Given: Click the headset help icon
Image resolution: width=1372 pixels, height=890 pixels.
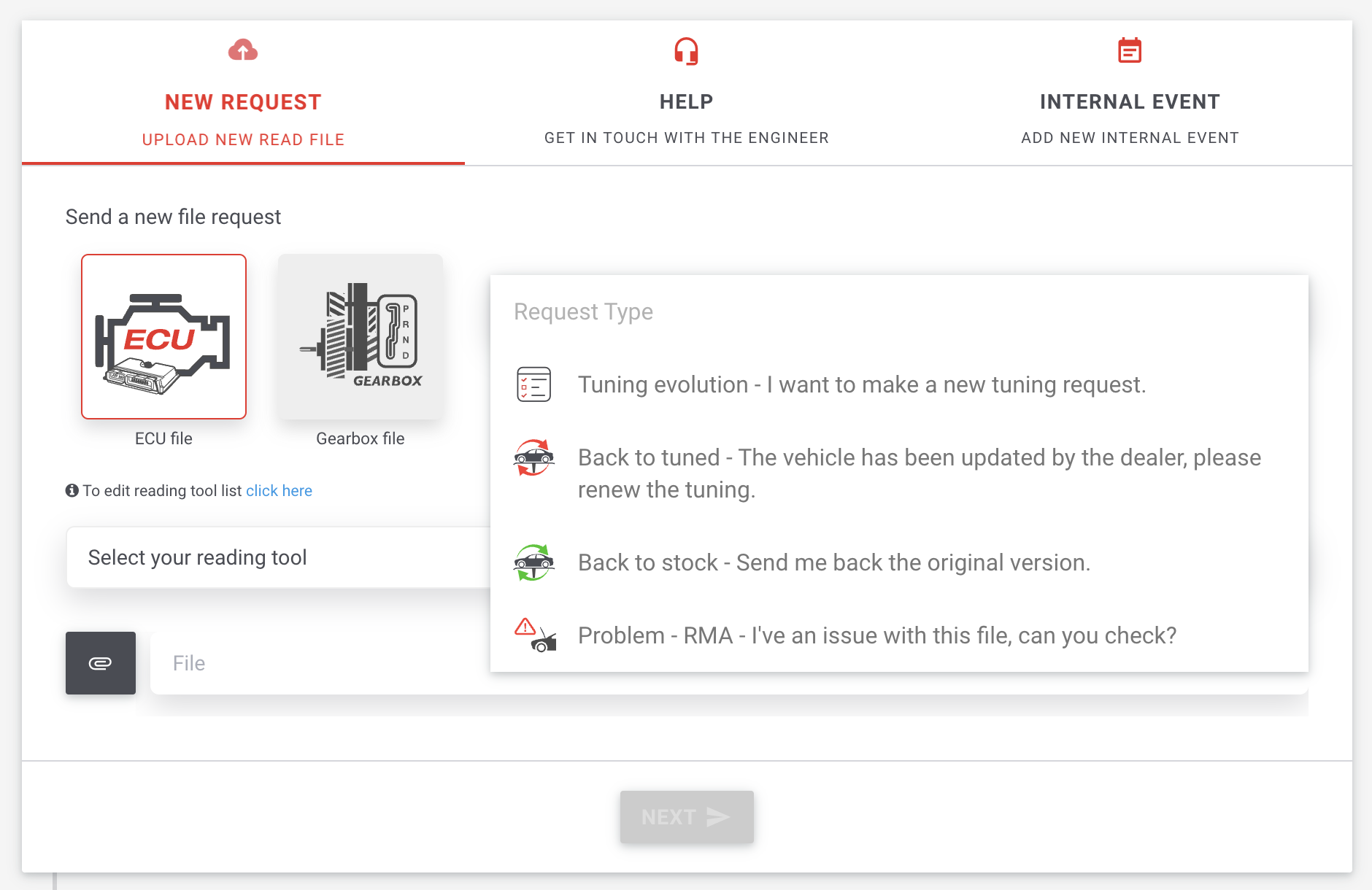Looking at the screenshot, I should coord(686,51).
